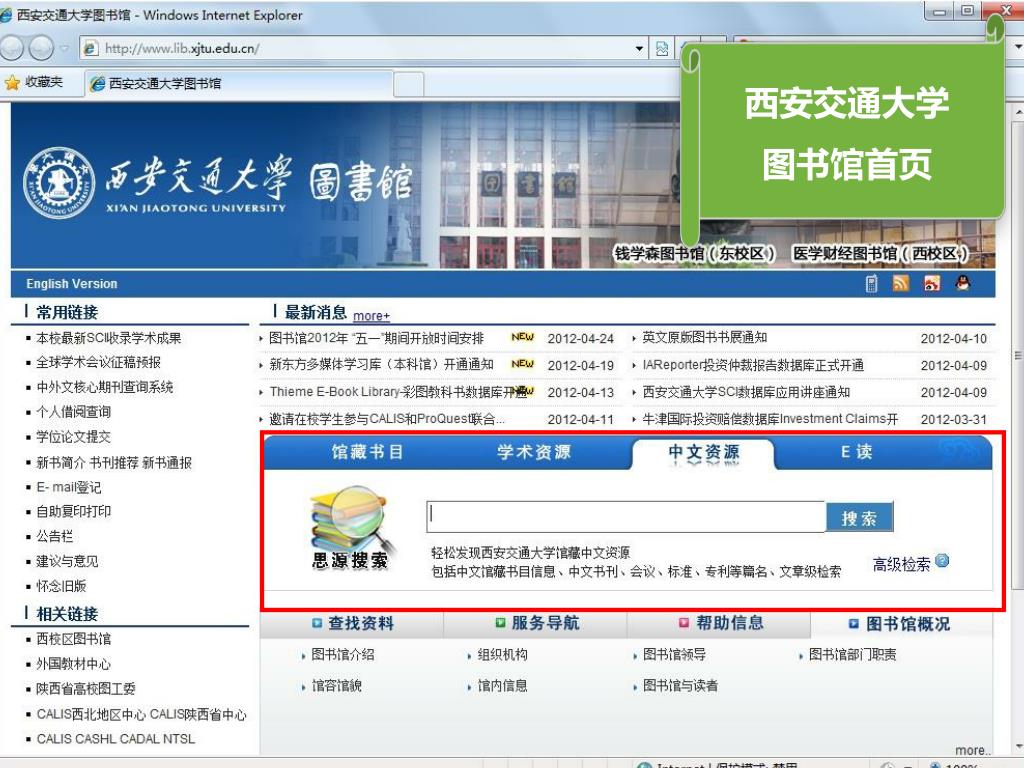Image resolution: width=1024 pixels, height=768 pixels.
Task: Open a new blank browser tab
Action: click(409, 84)
